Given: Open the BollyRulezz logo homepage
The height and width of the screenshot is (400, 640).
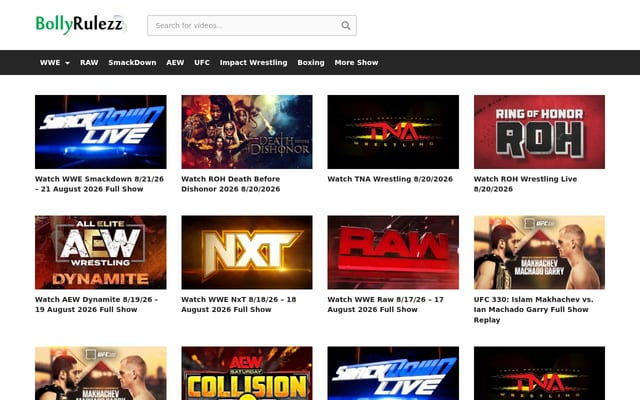Looking at the screenshot, I should 81,24.
